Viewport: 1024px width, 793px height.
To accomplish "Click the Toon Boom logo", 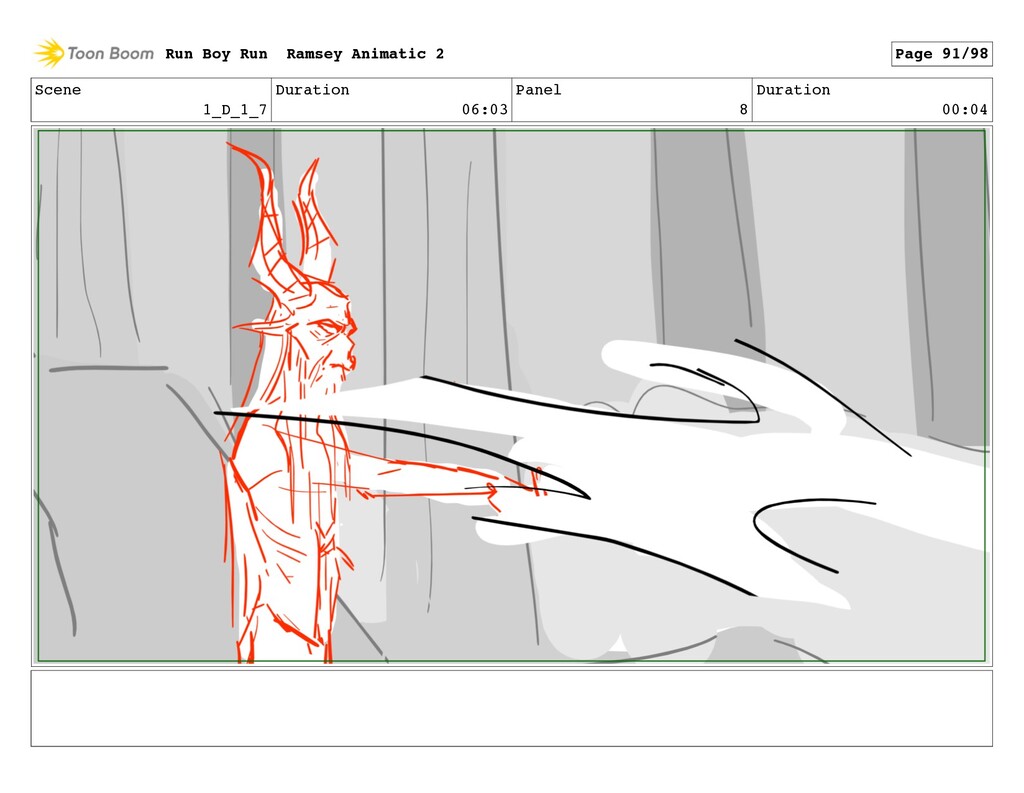I will (94, 54).
